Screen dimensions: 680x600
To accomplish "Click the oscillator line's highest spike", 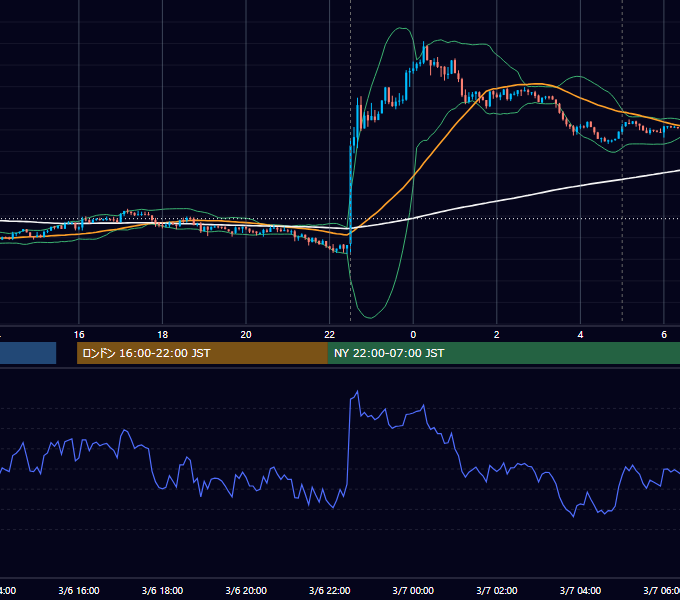I will click(357, 392).
